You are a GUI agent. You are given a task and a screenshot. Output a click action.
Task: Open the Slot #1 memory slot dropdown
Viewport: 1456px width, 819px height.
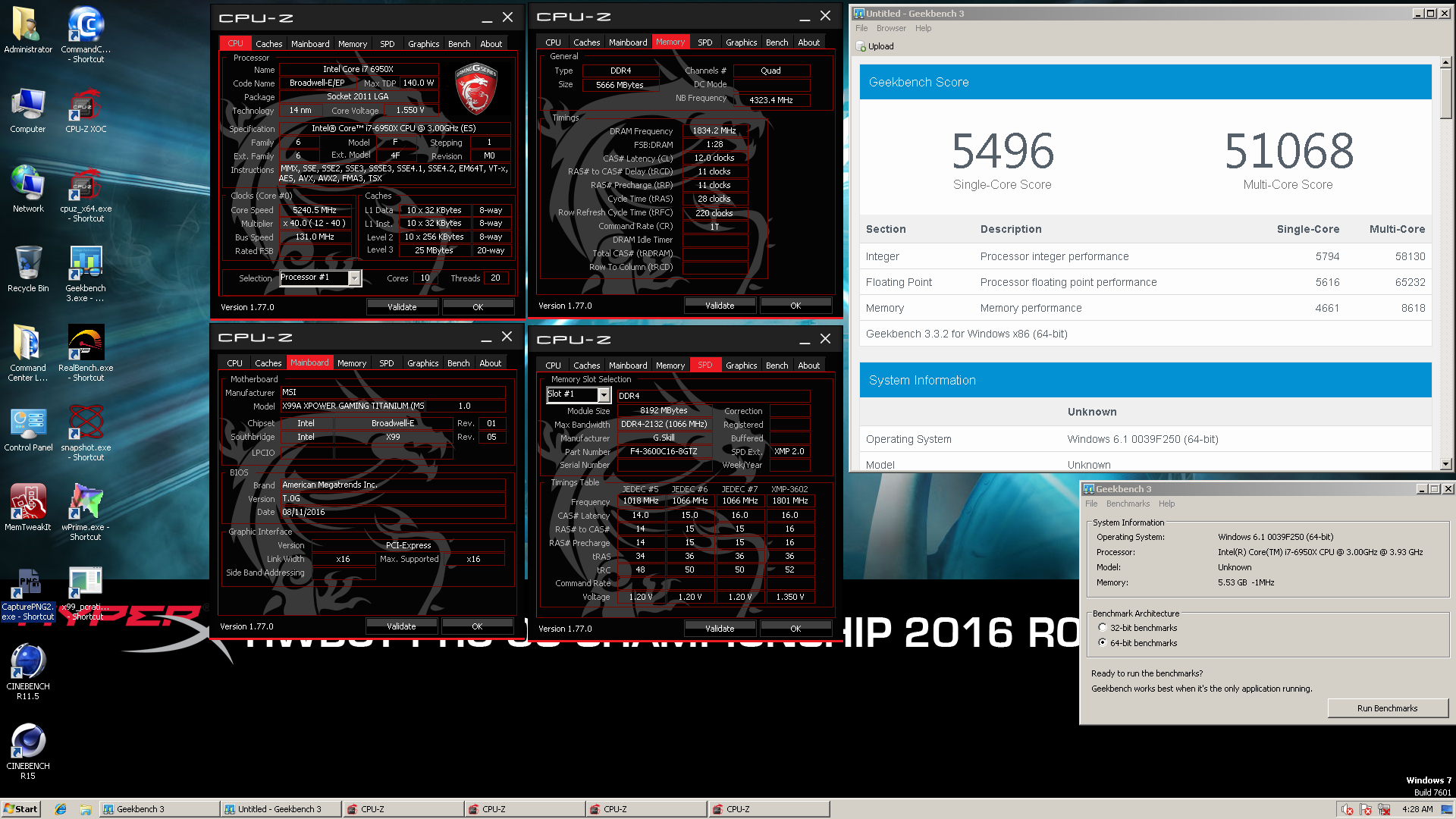pyautogui.click(x=604, y=395)
